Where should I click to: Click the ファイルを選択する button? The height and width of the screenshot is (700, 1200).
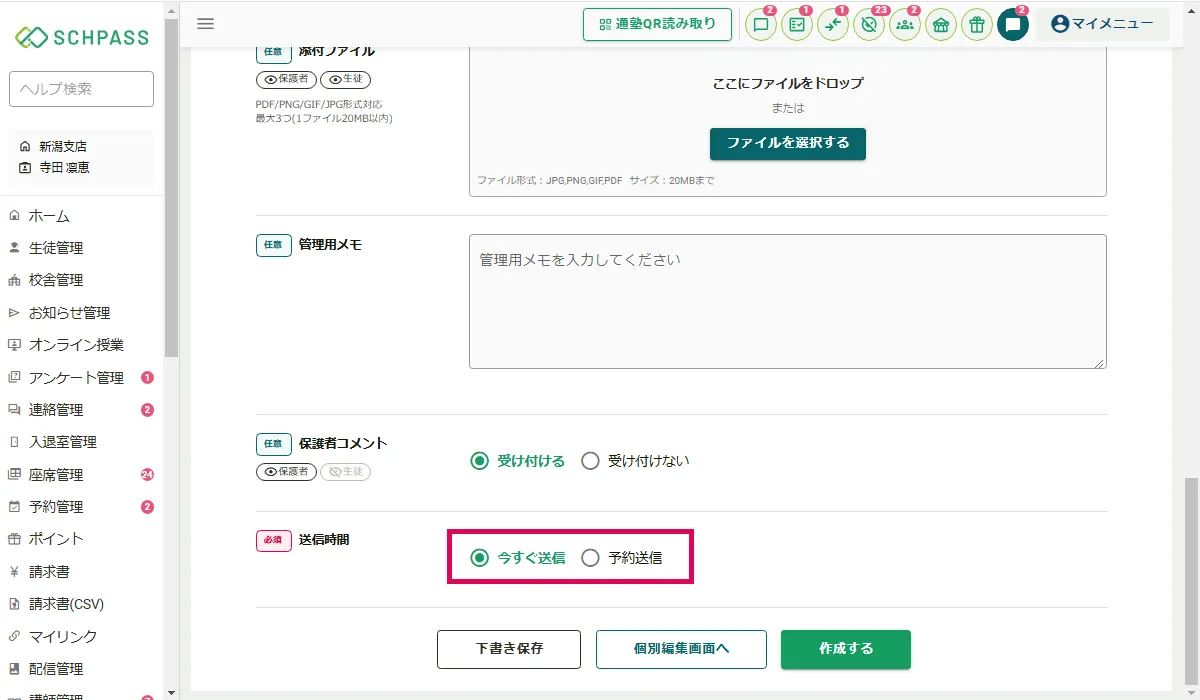788,143
